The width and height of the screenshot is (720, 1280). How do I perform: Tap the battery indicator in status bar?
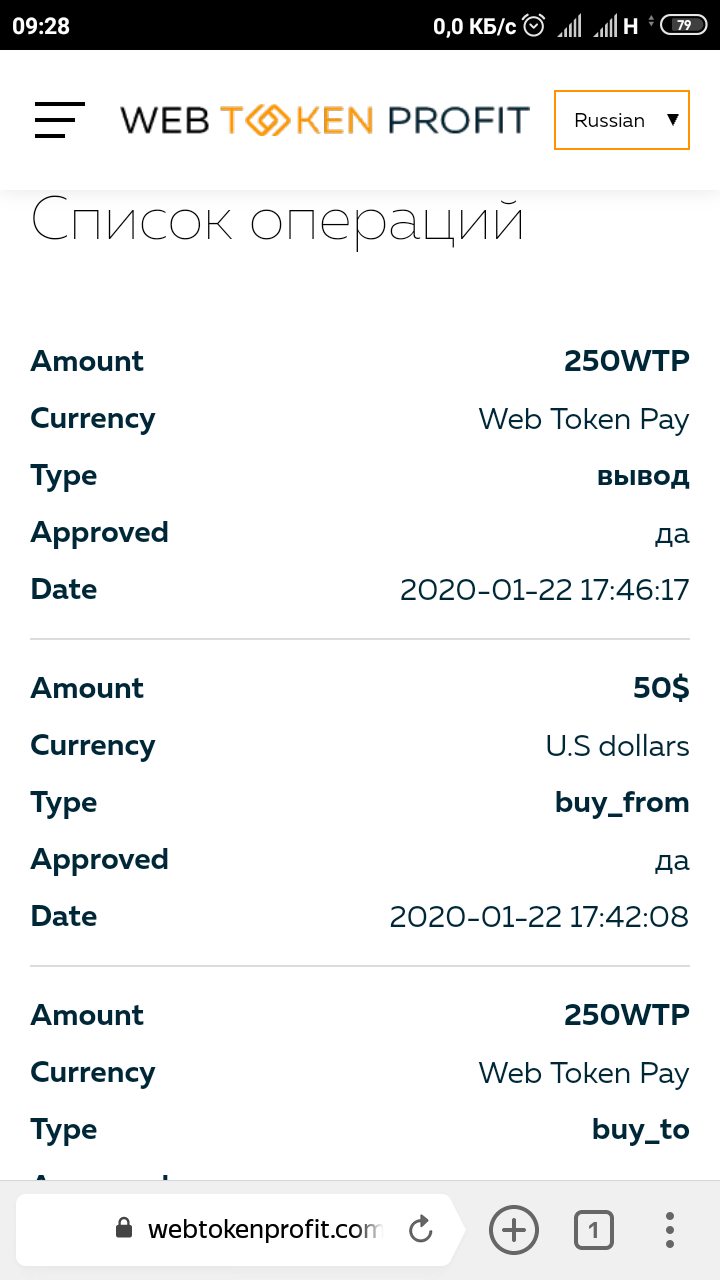684,25
